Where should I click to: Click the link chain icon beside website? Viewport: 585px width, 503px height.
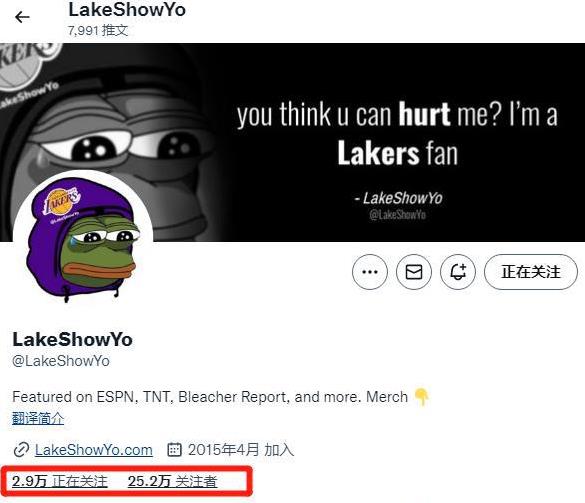[x=21, y=450]
